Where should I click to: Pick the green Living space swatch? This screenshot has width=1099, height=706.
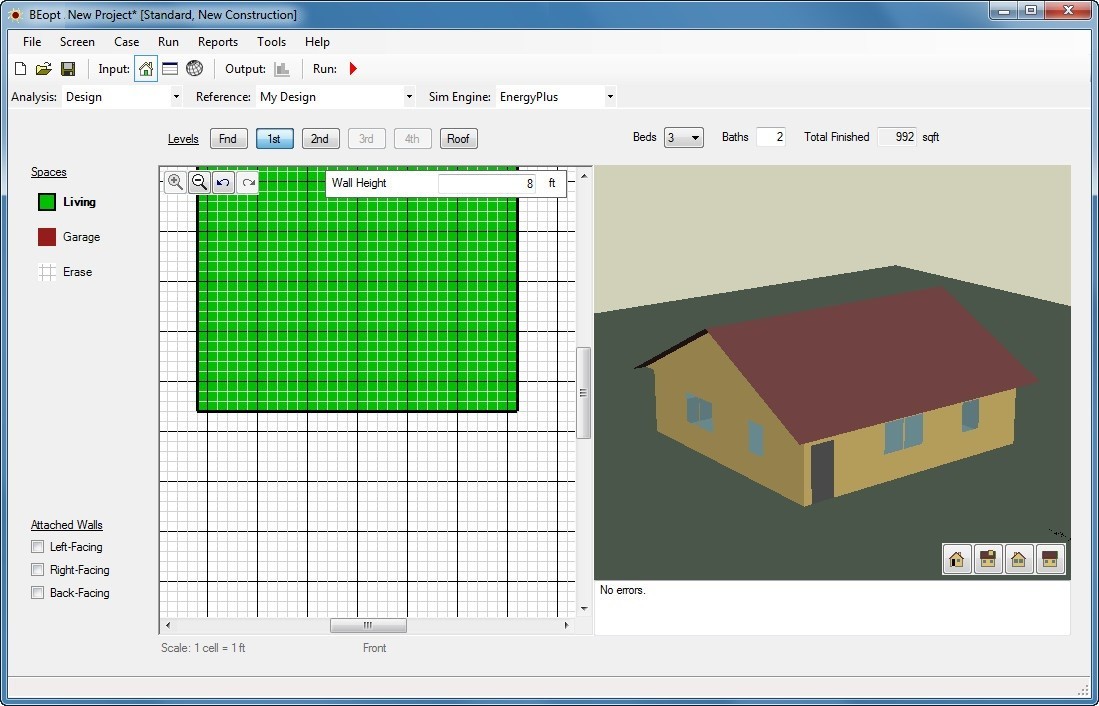47,202
